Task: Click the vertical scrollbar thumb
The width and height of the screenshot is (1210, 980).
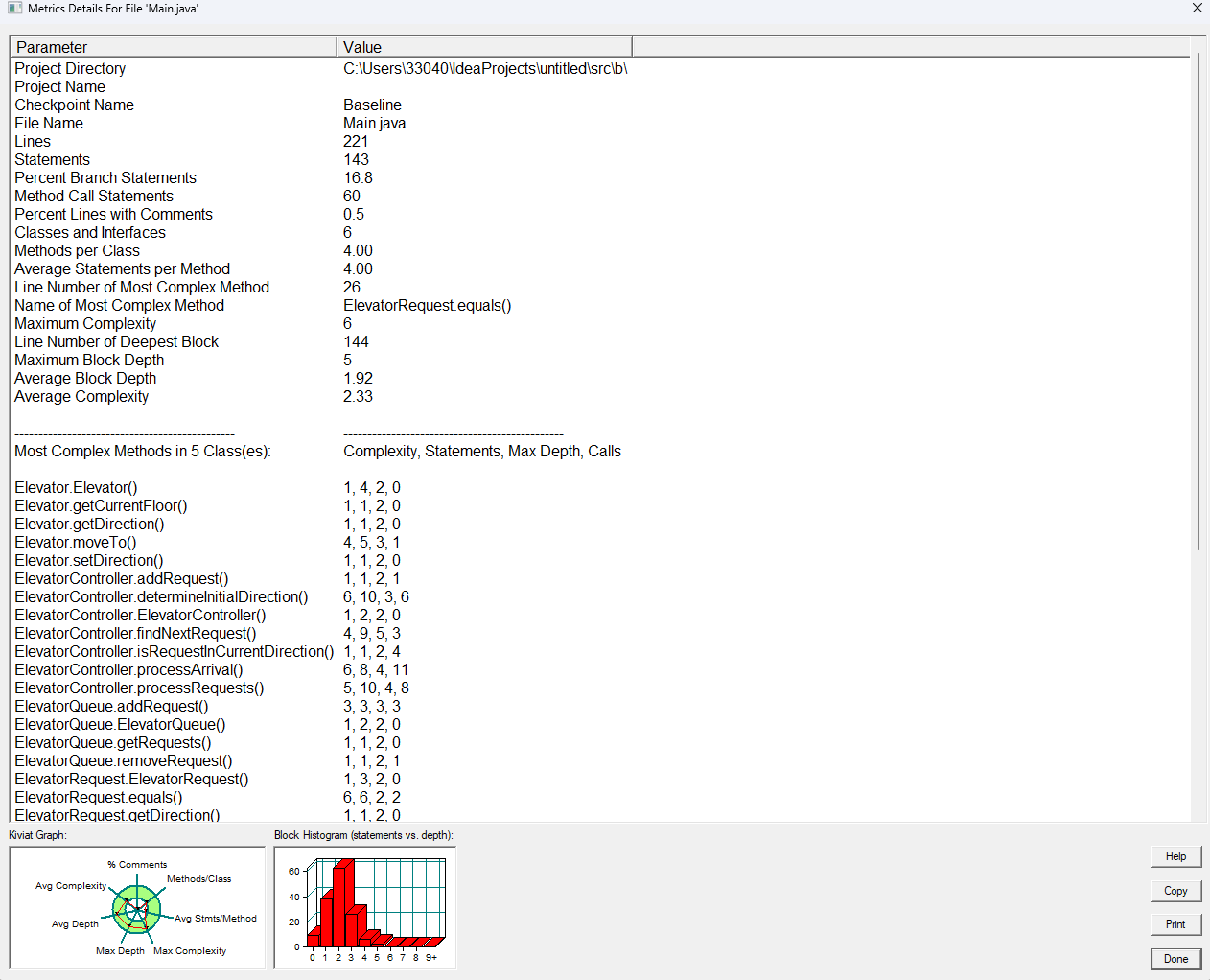Action: [1198, 302]
